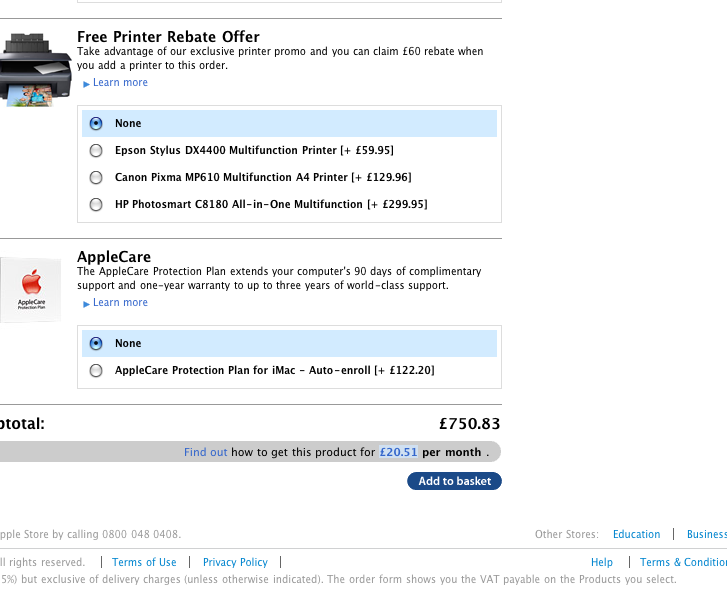
Task: Open the Help link in the footer
Action: (602, 562)
